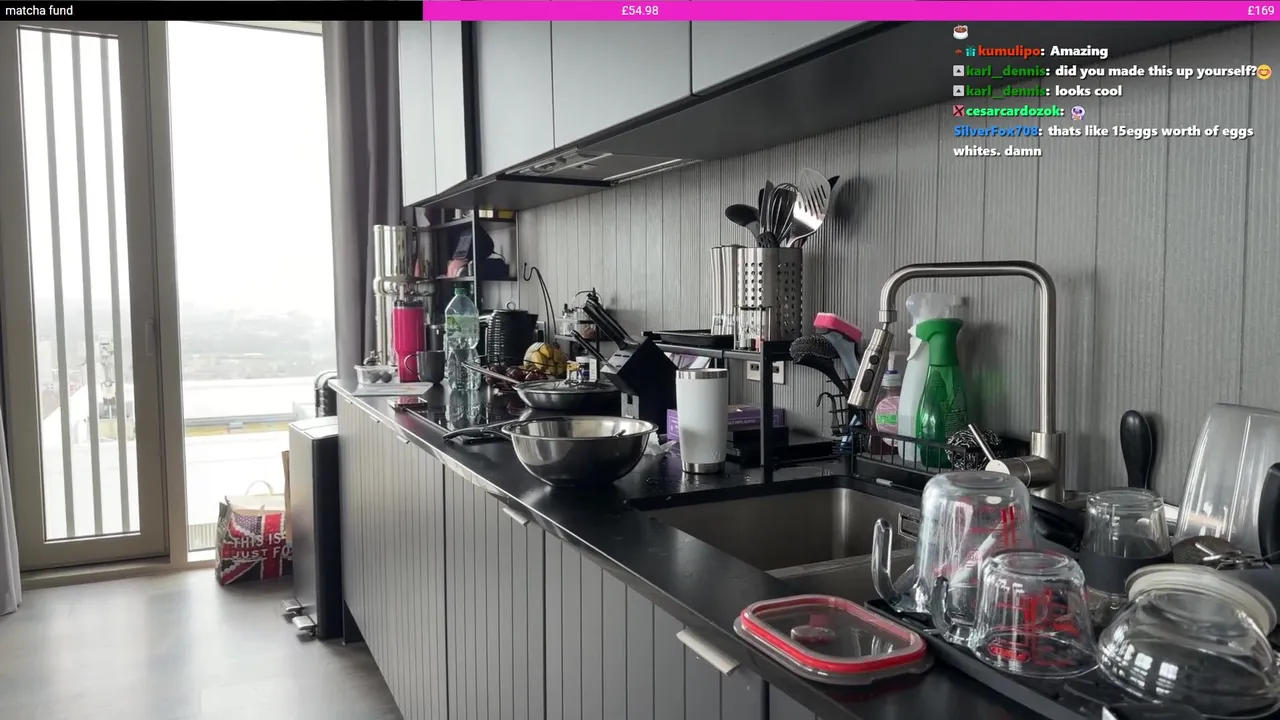The image size is (1280, 720).
Task: Click the smiling emoji after 'yourself?'
Action: click(1264, 71)
